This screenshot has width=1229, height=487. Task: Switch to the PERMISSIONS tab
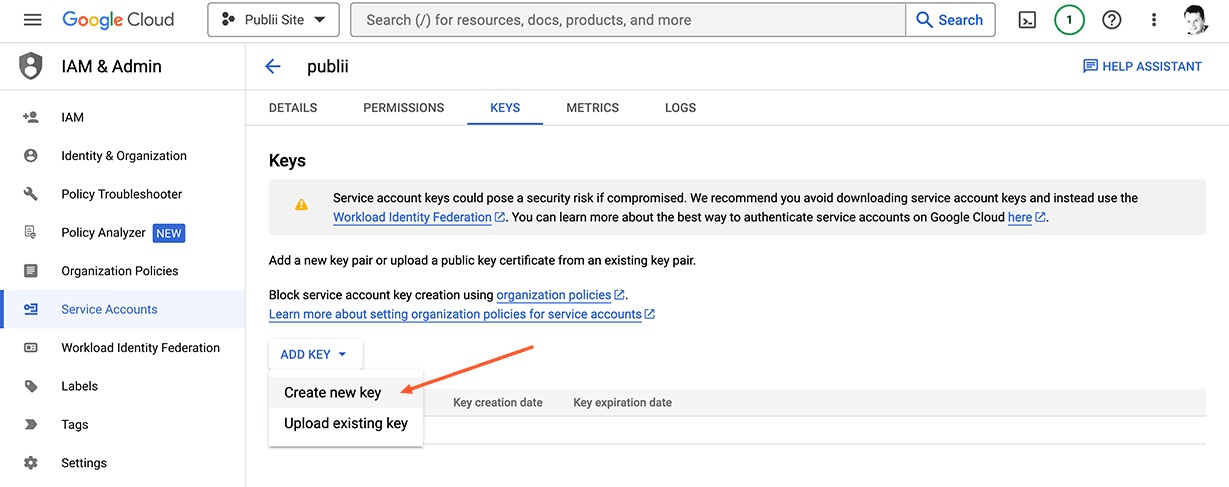coord(403,108)
